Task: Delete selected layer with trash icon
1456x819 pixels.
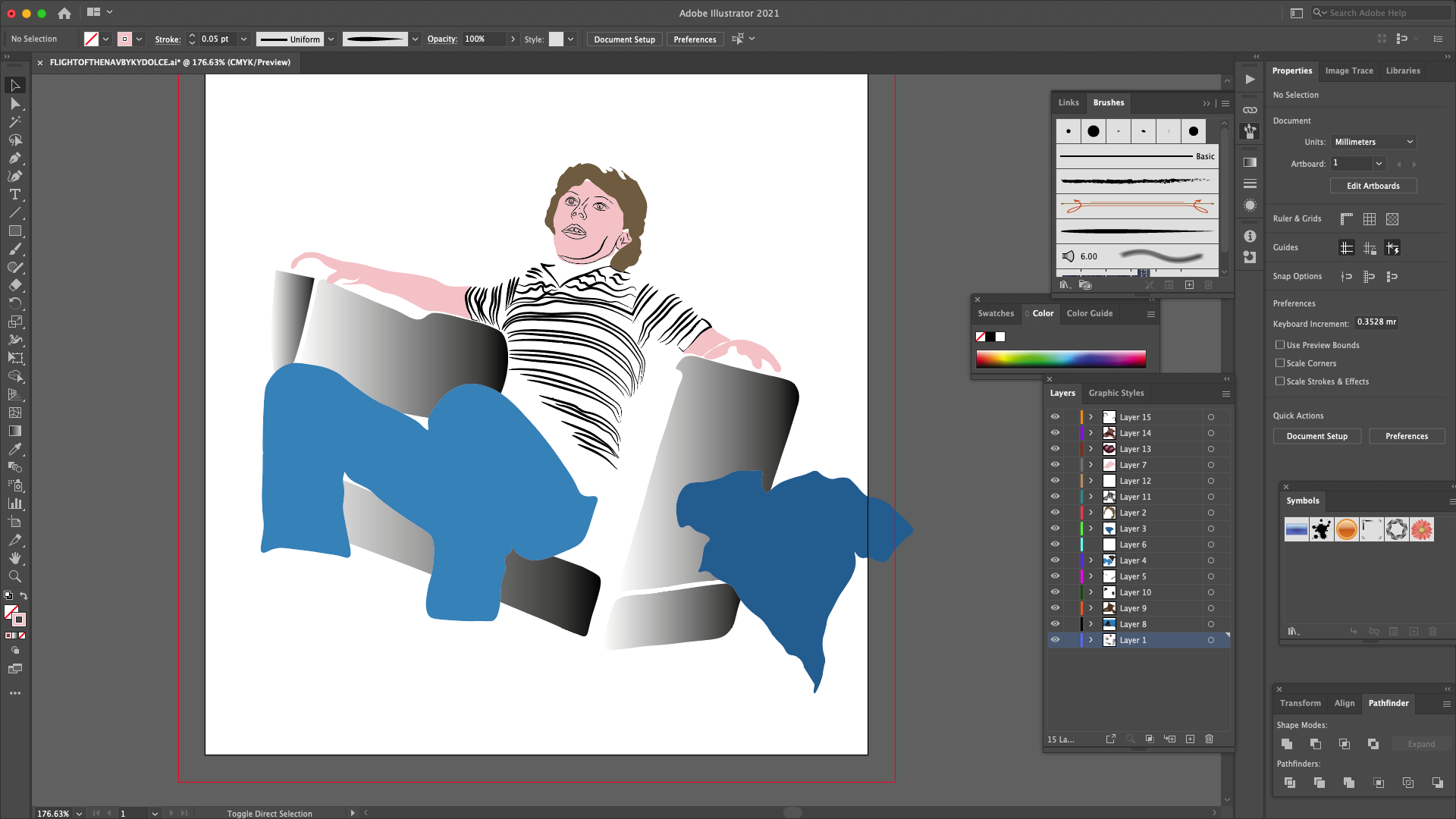Action: (x=1210, y=739)
